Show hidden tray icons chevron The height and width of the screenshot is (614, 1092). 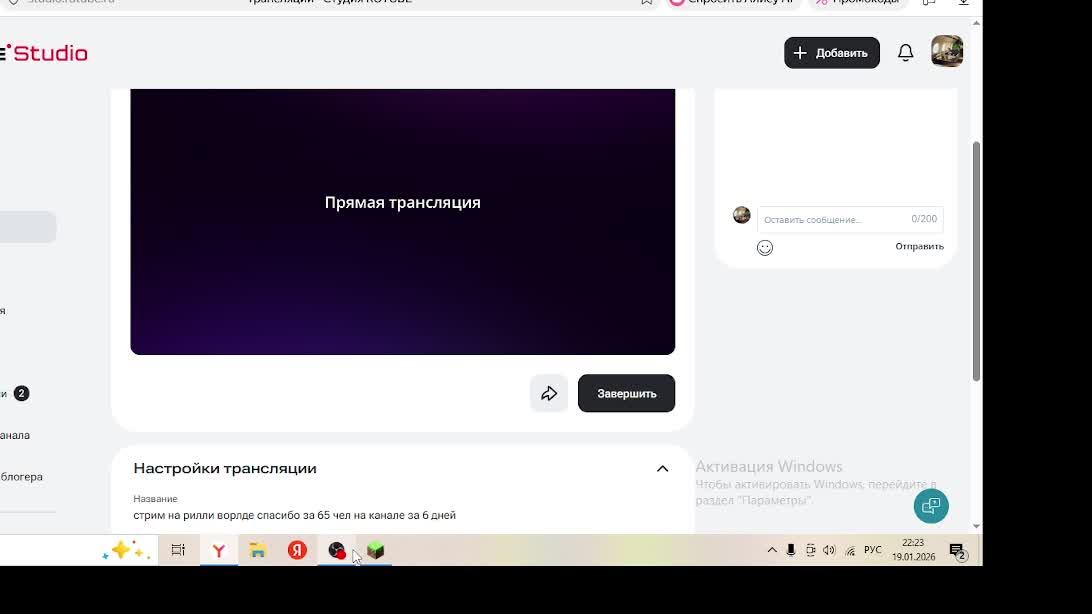[772, 550]
